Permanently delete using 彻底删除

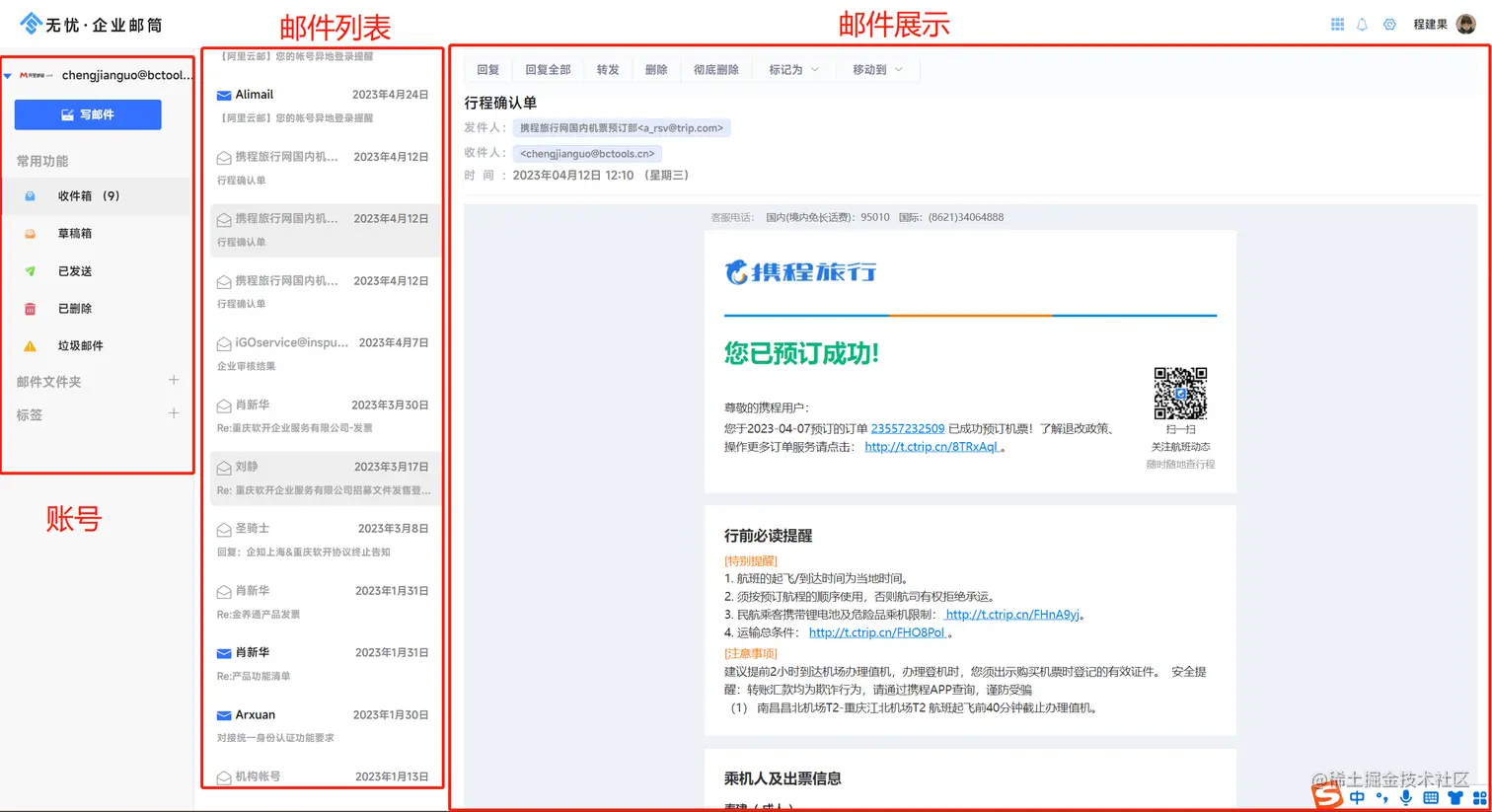pyautogui.click(x=716, y=70)
